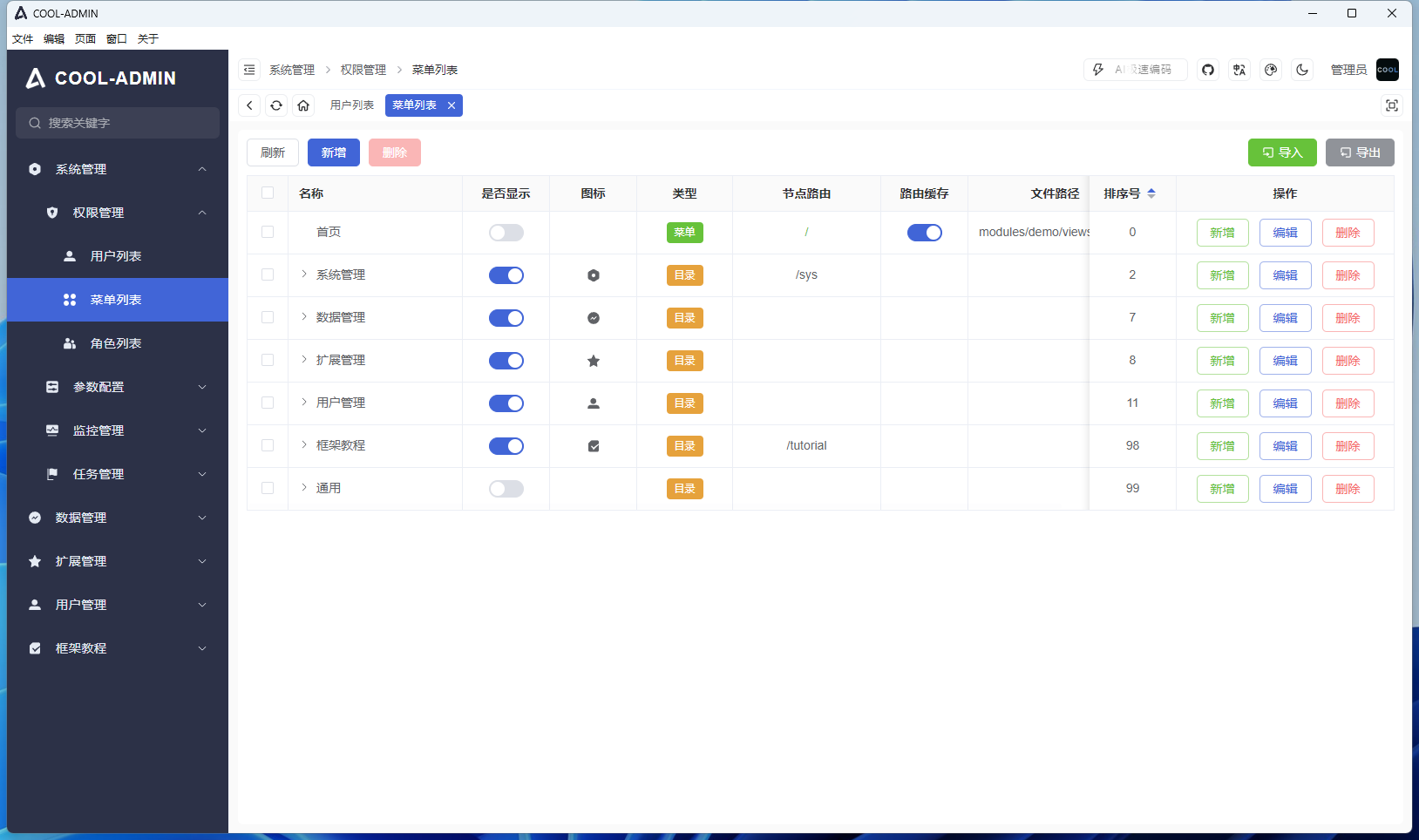Screen dimensions: 1419x840
Task: Click the AI 极速编码 lightning icon
Action: (x=1097, y=70)
